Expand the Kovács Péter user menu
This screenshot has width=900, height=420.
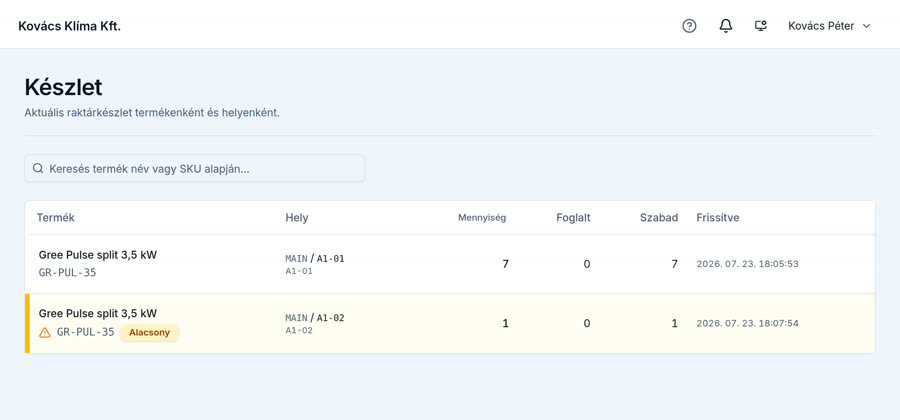(829, 26)
